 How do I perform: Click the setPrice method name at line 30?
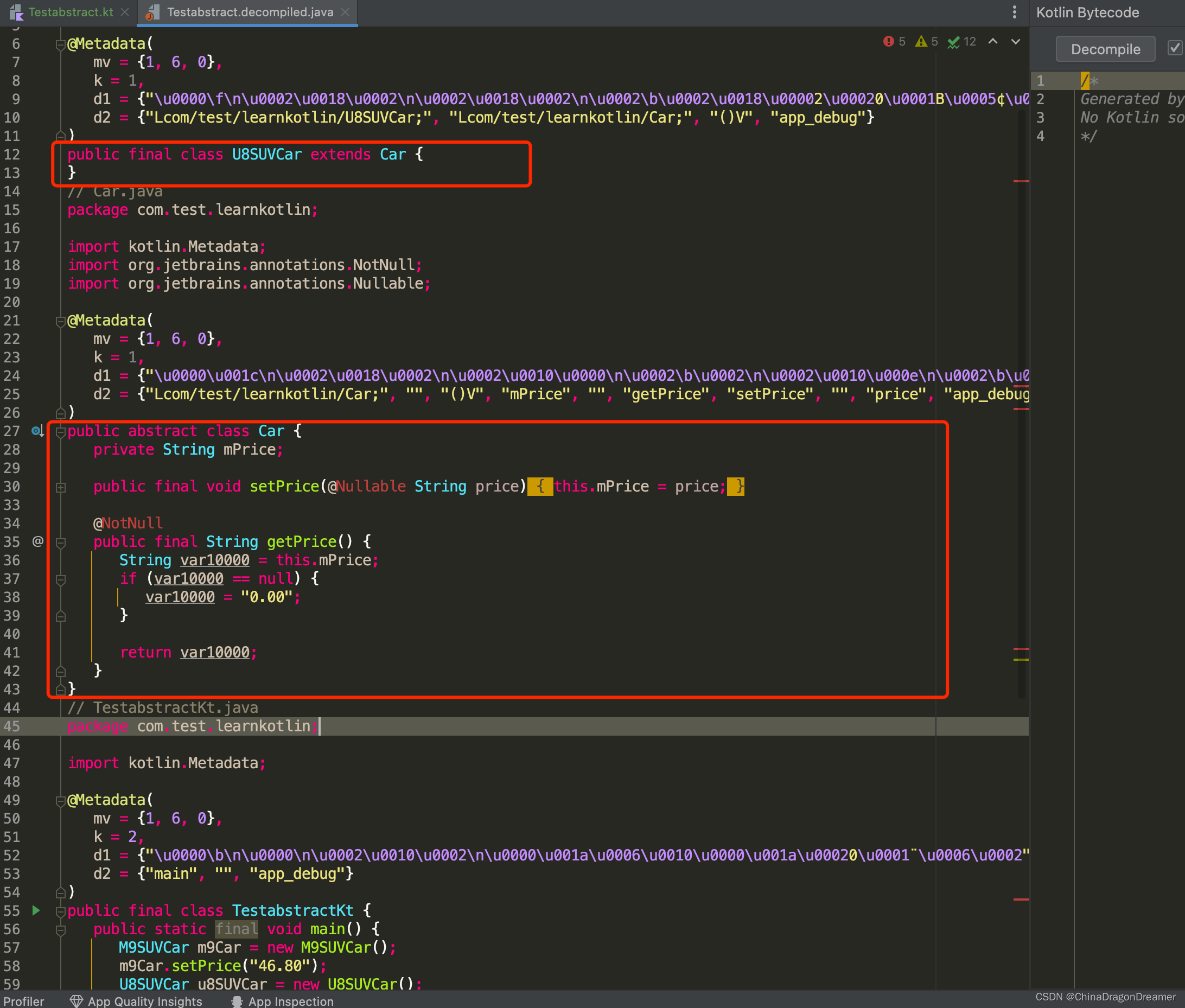coord(284,486)
